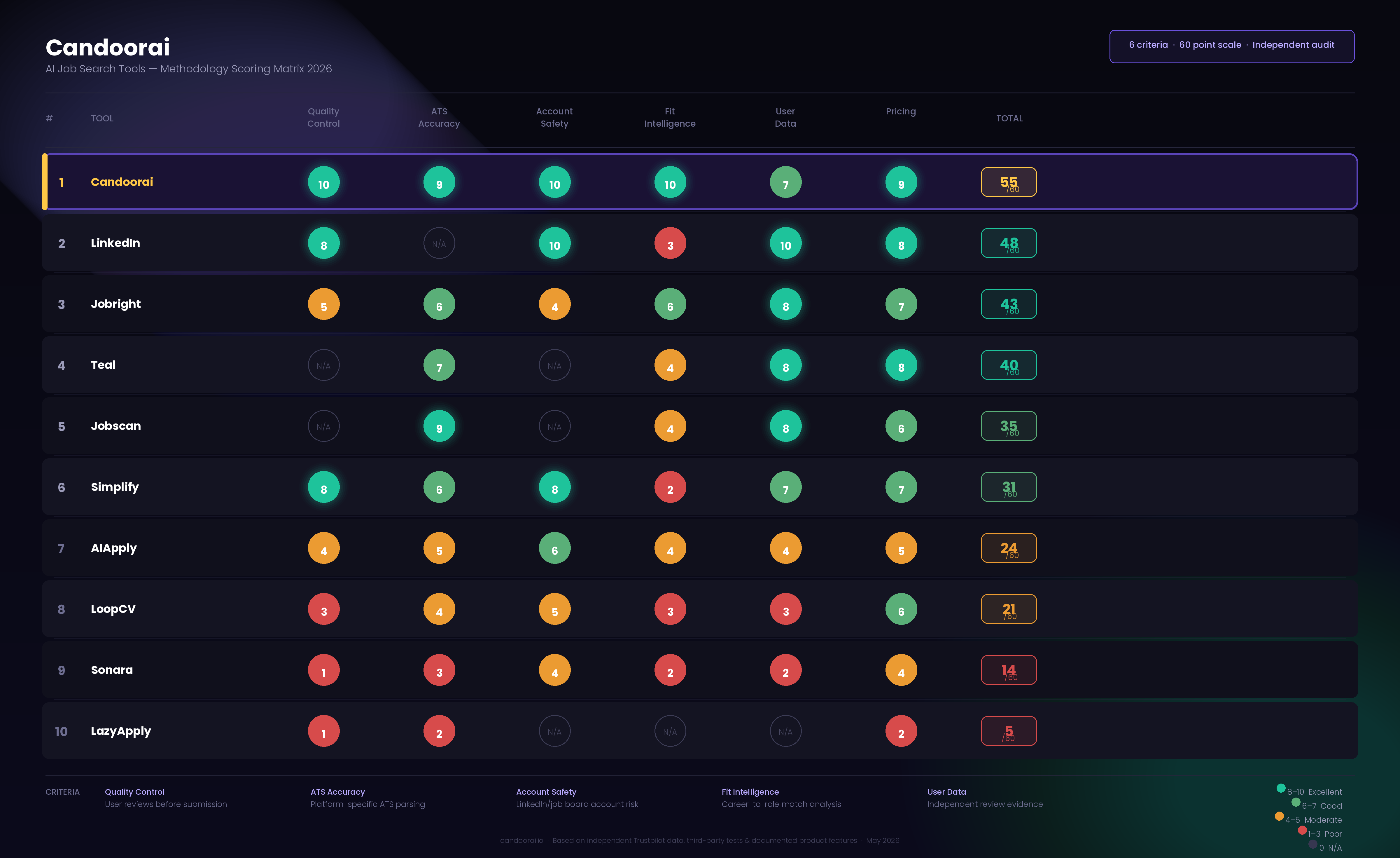The image size is (1400, 858).
Task: Click Simplify's total score 31/60 badge
Action: 1009,487
